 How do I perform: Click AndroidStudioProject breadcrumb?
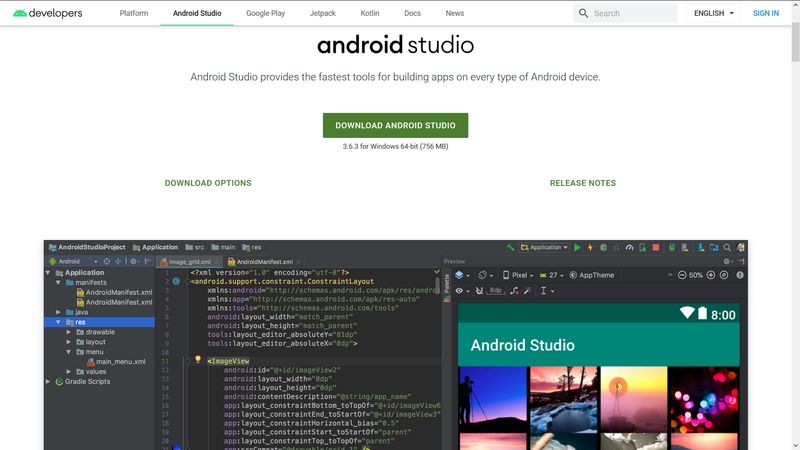click(x=87, y=247)
